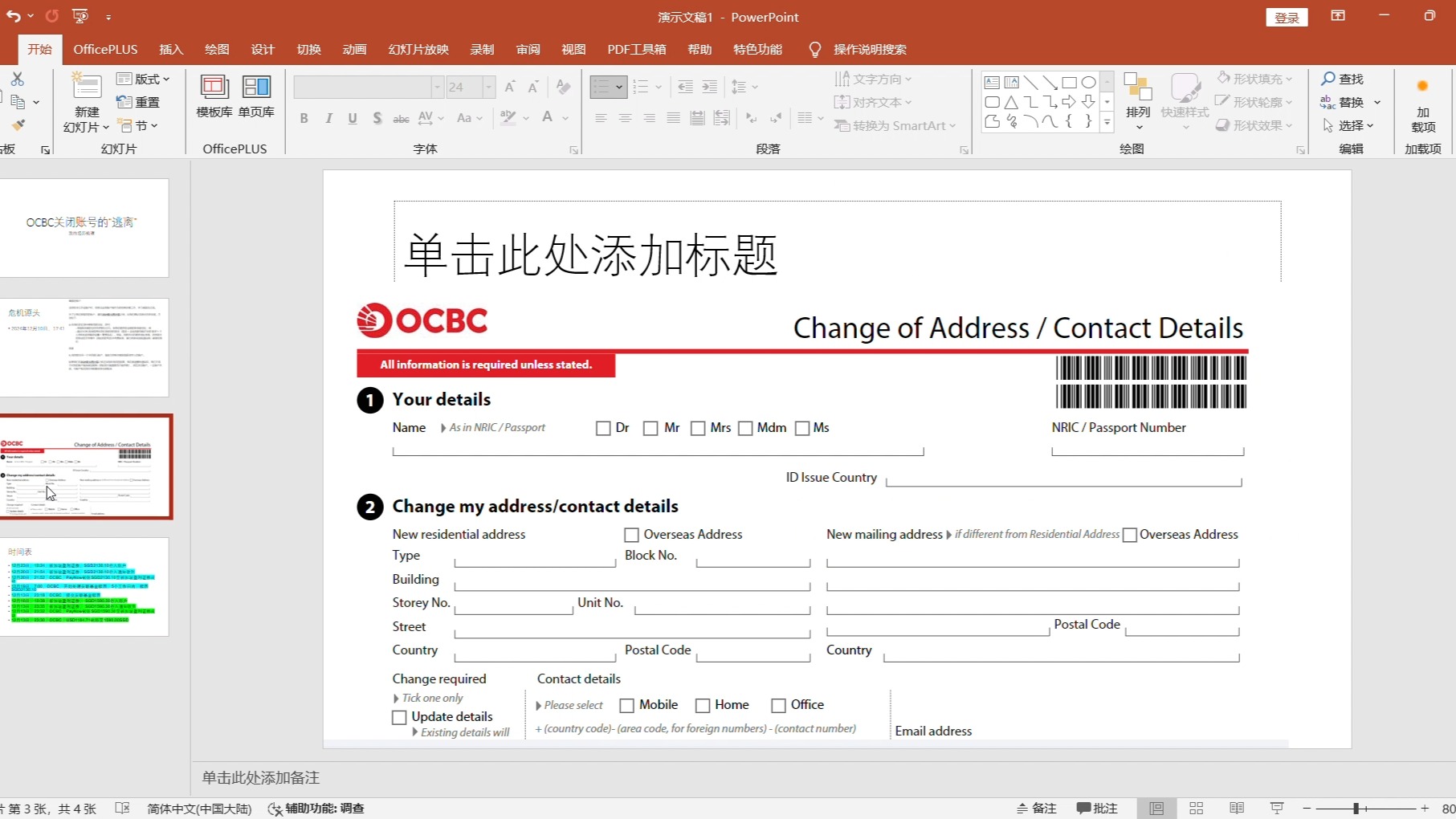Expand the shapes gallery more arrow
1456x819 pixels.
tap(1107, 122)
